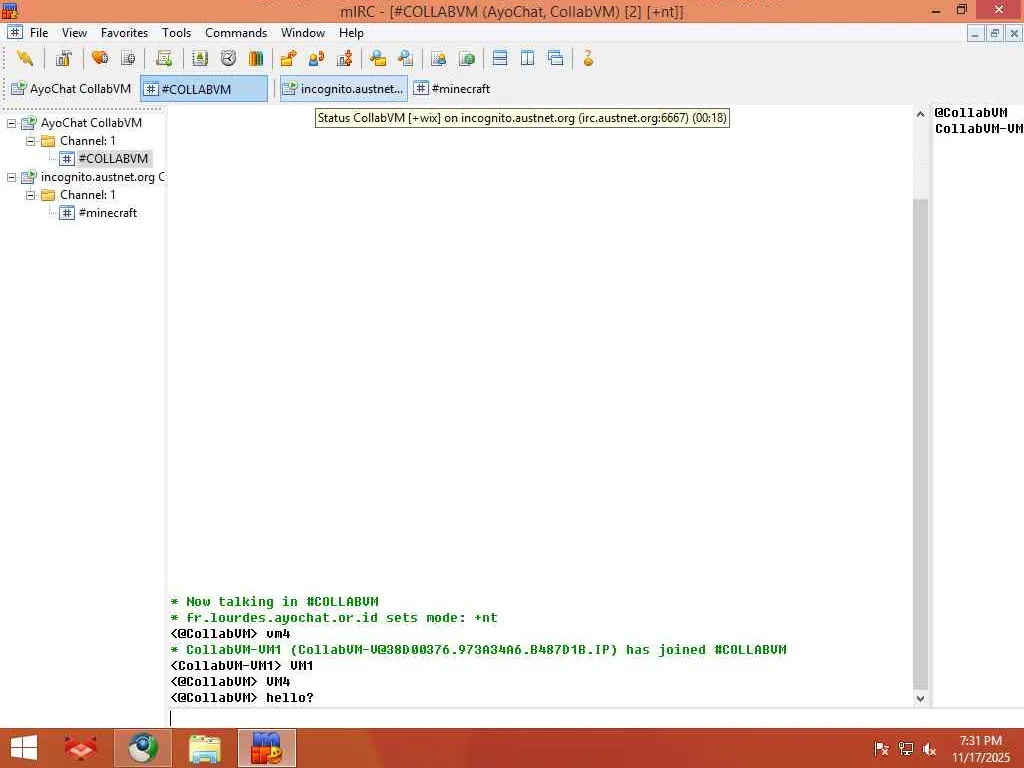Screen dimensions: 1024x768
Task: Open the Commands menu
Action: tap(236, 33)
